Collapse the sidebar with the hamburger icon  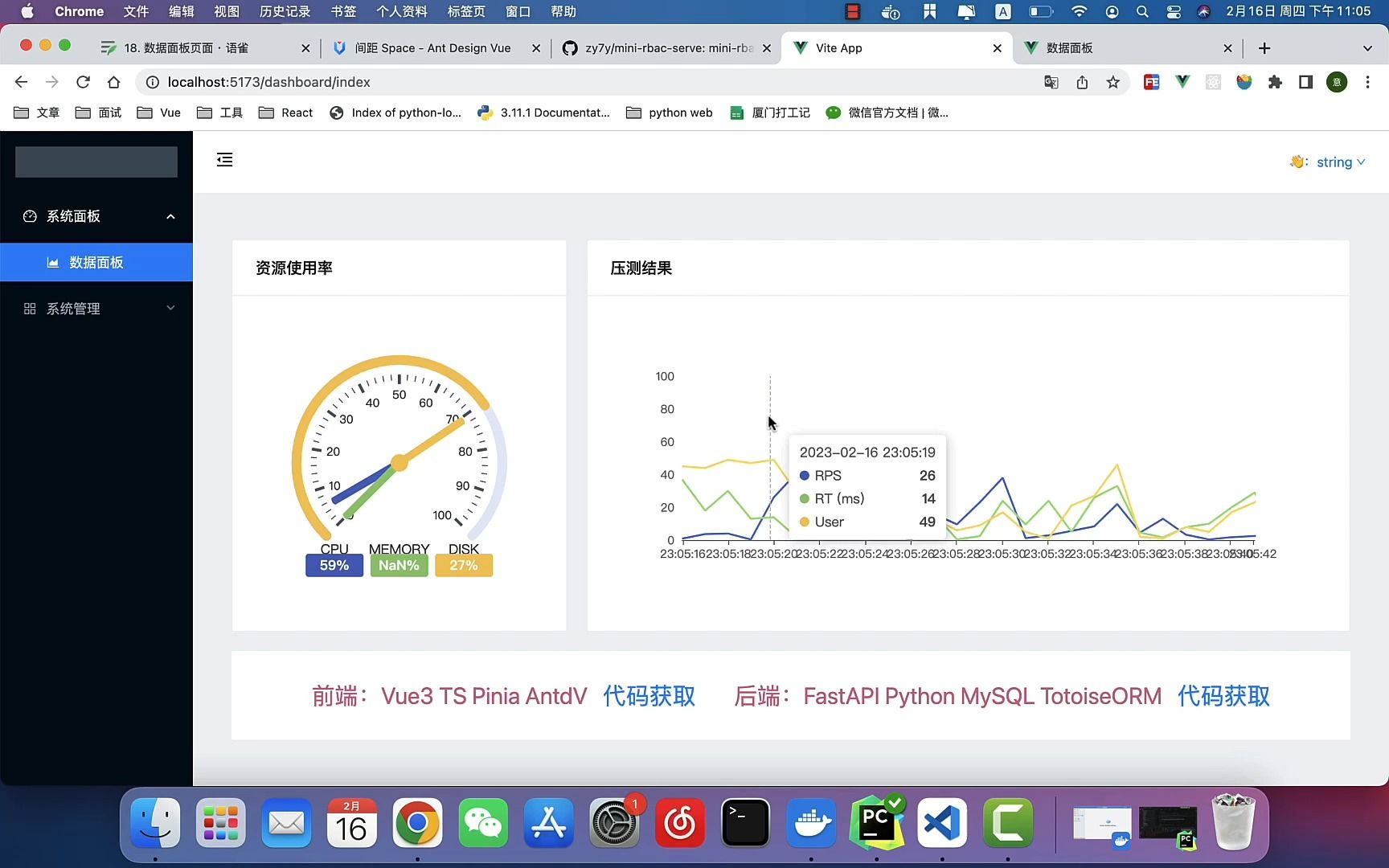[224, 160]
